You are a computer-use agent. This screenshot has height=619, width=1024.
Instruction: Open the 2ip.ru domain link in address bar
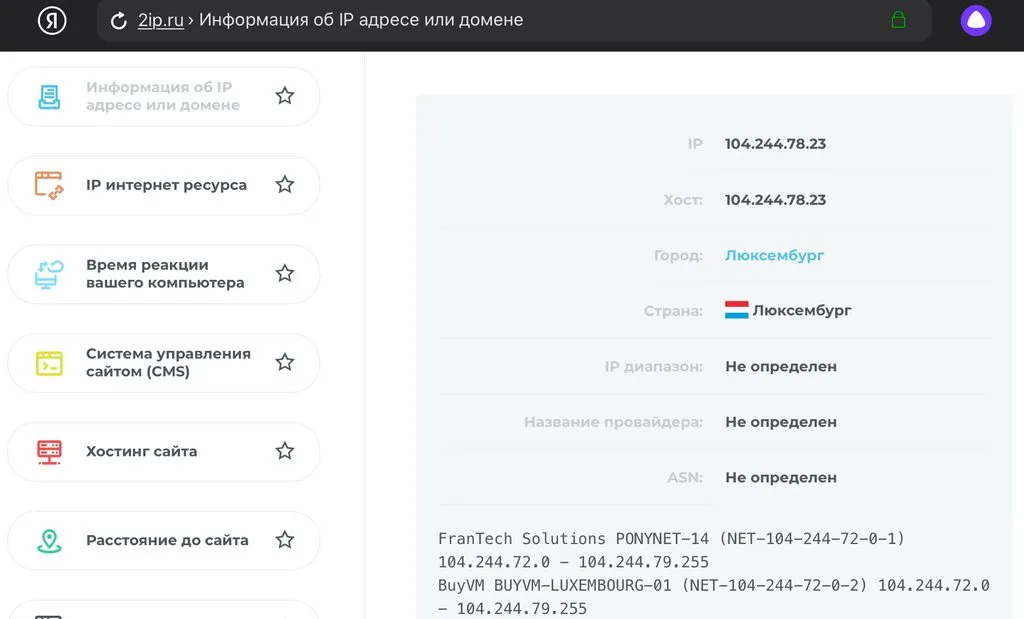(161, 20)
